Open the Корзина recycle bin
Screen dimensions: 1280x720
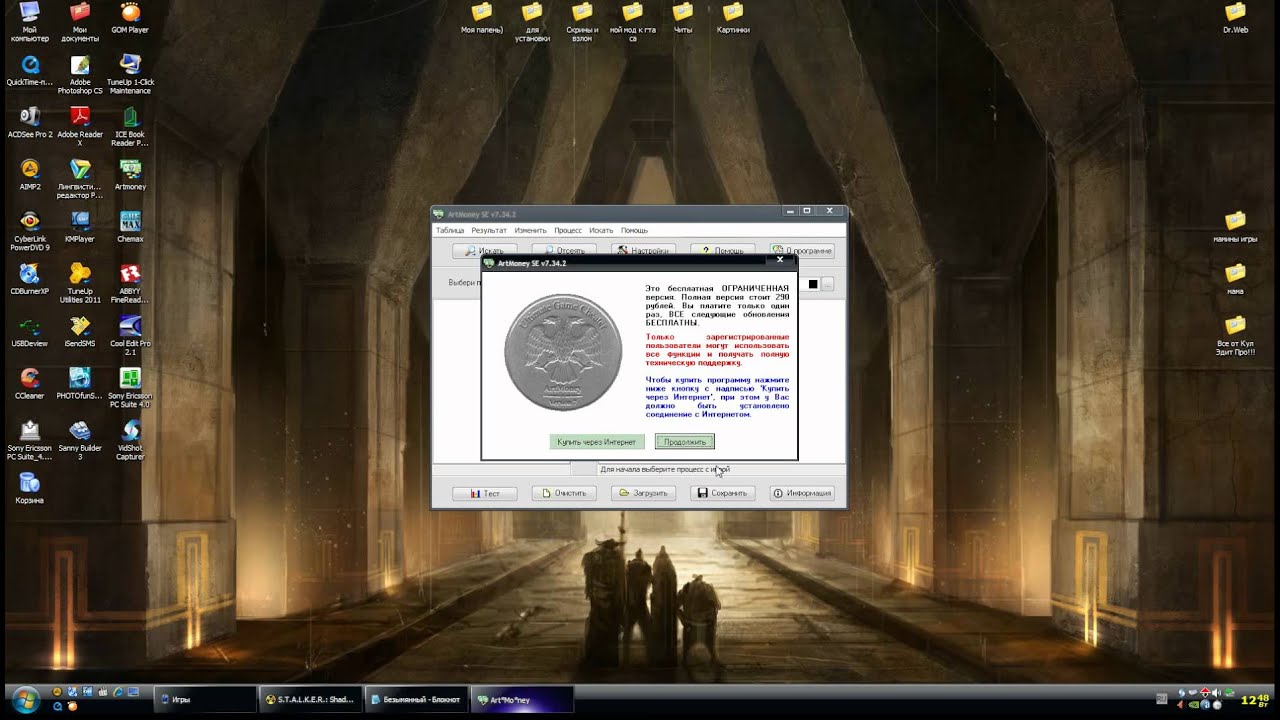[x=30, y=487]
